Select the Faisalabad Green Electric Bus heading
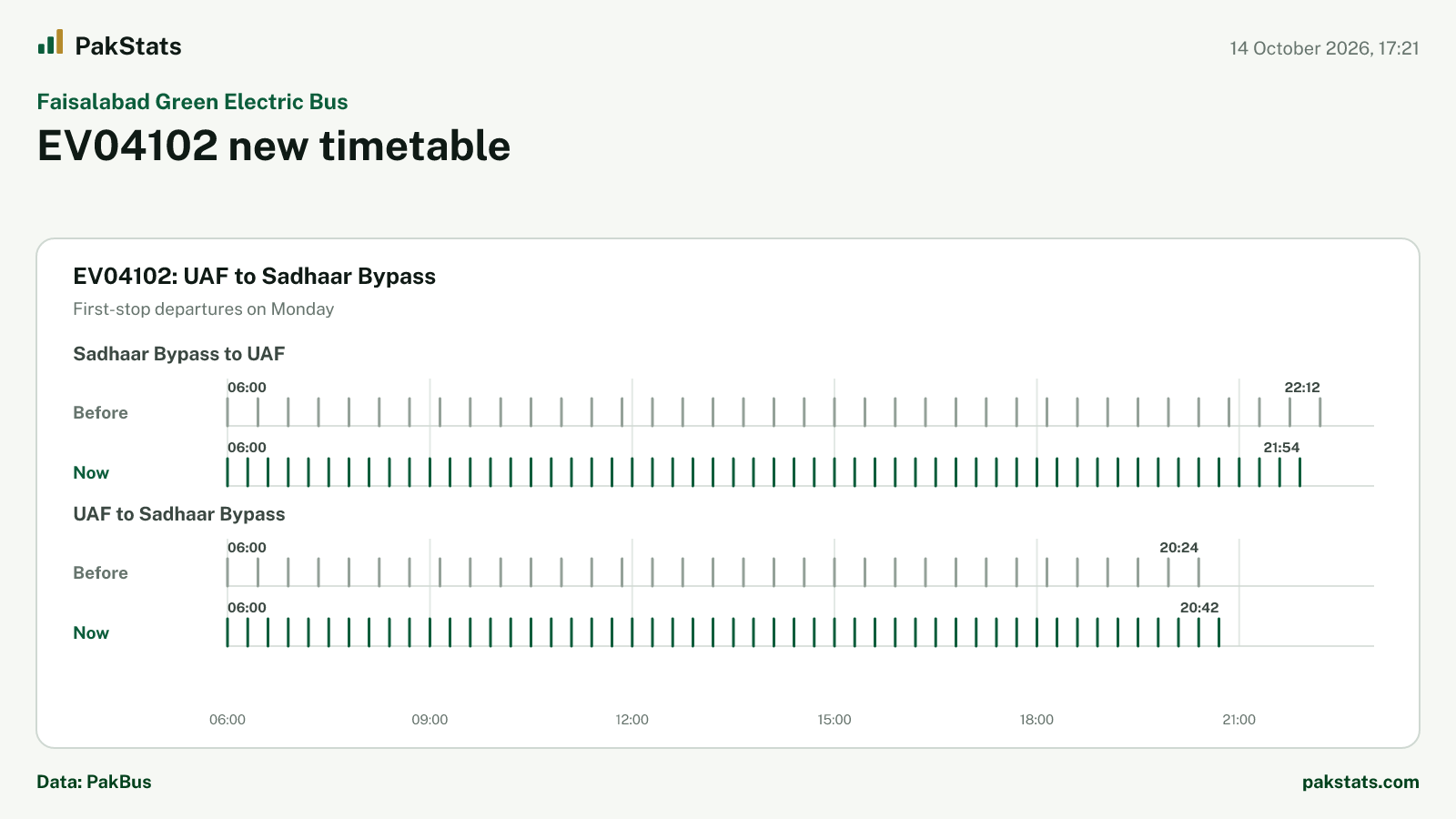Image resolution: width=1456 pixels, height=819 pixels. 192,102
